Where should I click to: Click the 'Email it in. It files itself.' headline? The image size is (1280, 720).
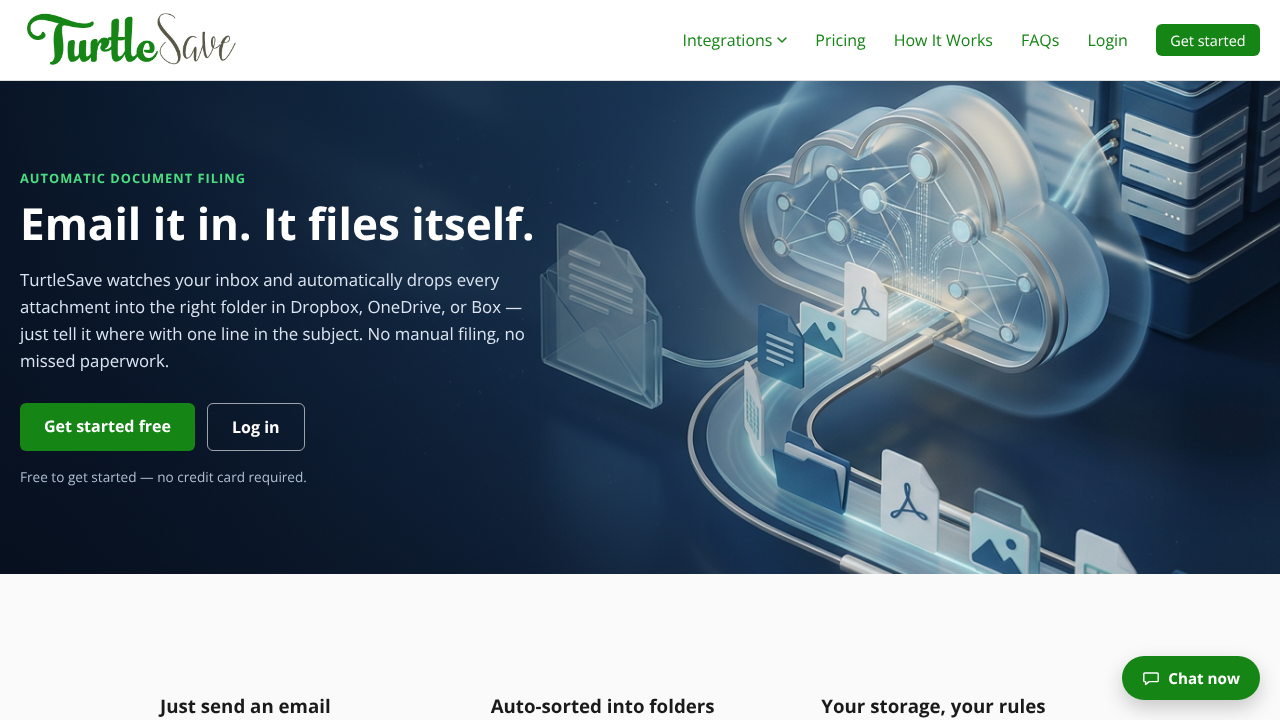coord(277,224)
